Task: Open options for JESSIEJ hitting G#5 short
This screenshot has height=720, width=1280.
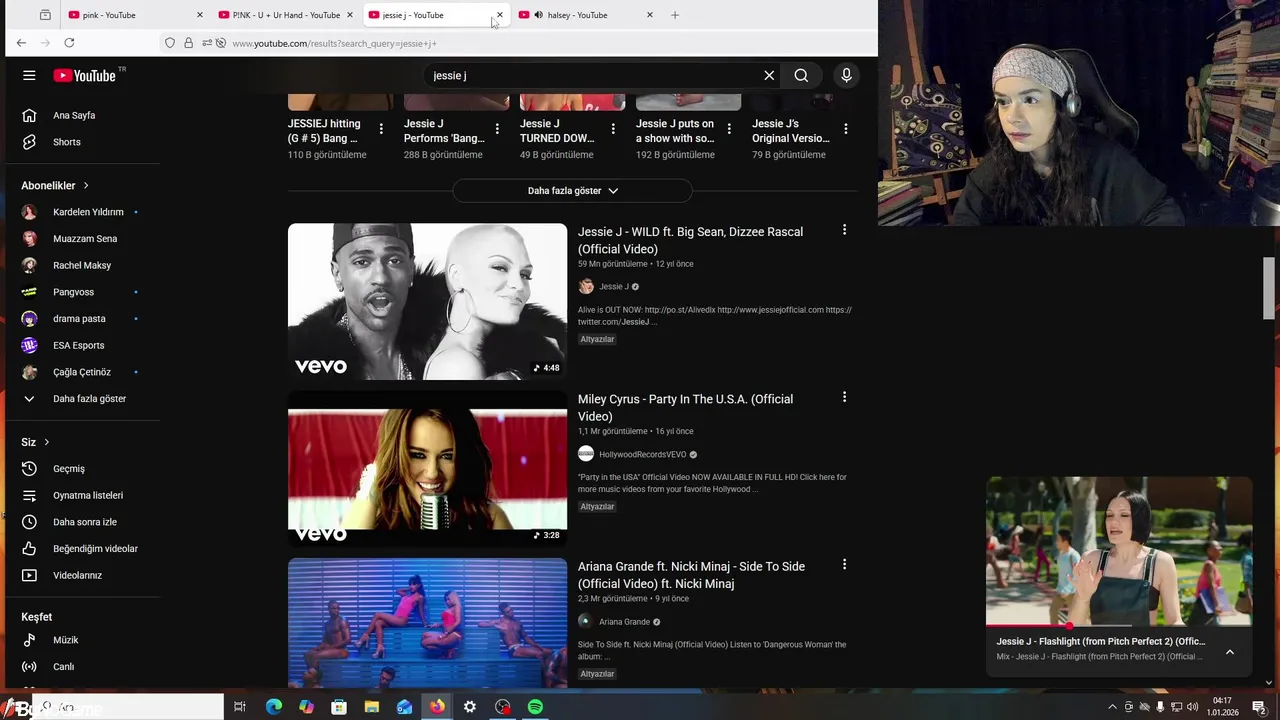Action: click(381, 129)
